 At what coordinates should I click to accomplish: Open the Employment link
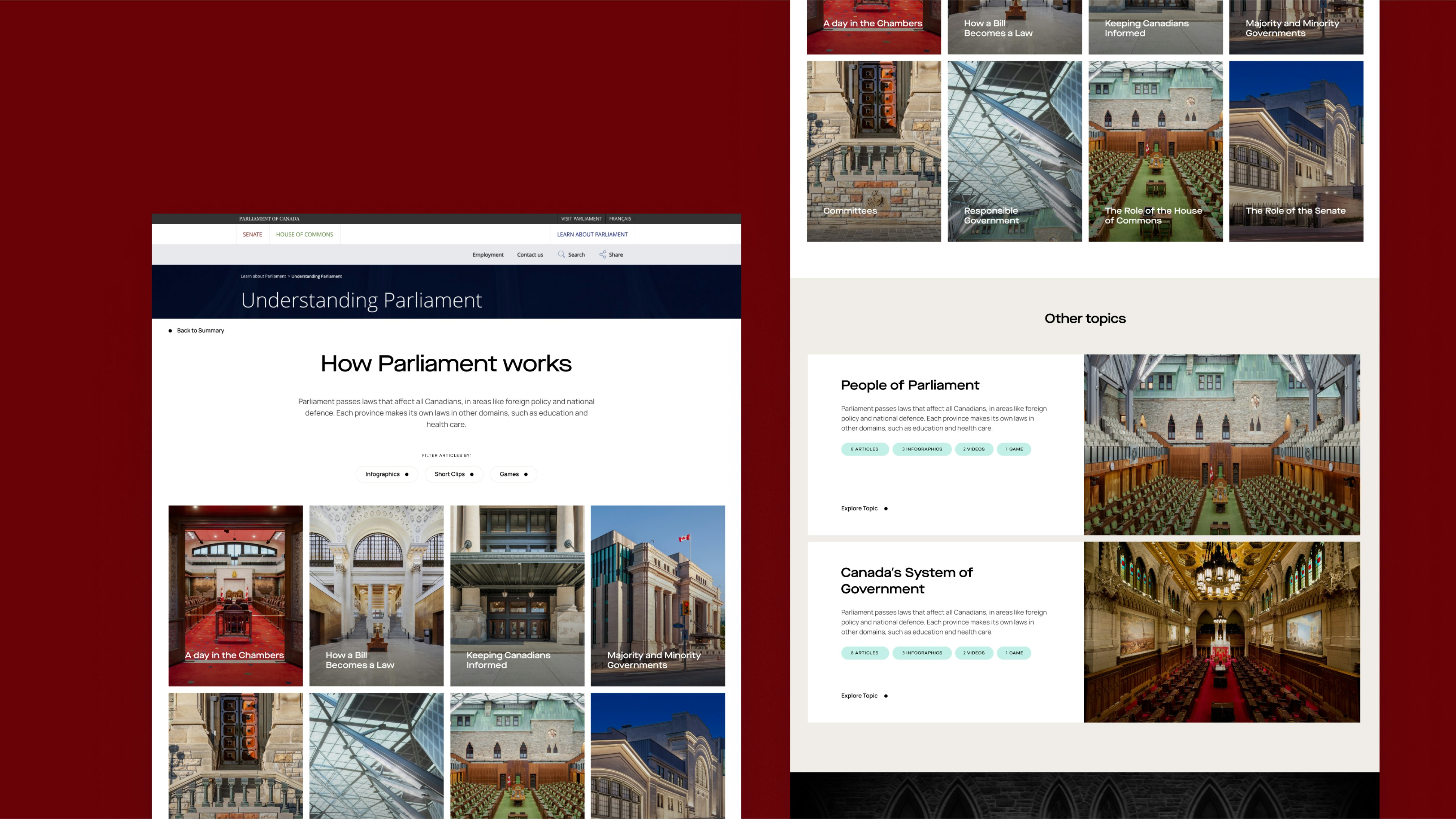pyautogui.click(x=488, y=255)
